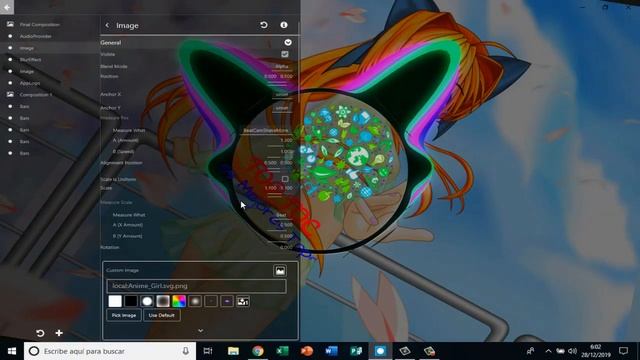This screenshot has height=360, width=640.
Task: Choose the white circle preset image
Action: coord(147,301)
